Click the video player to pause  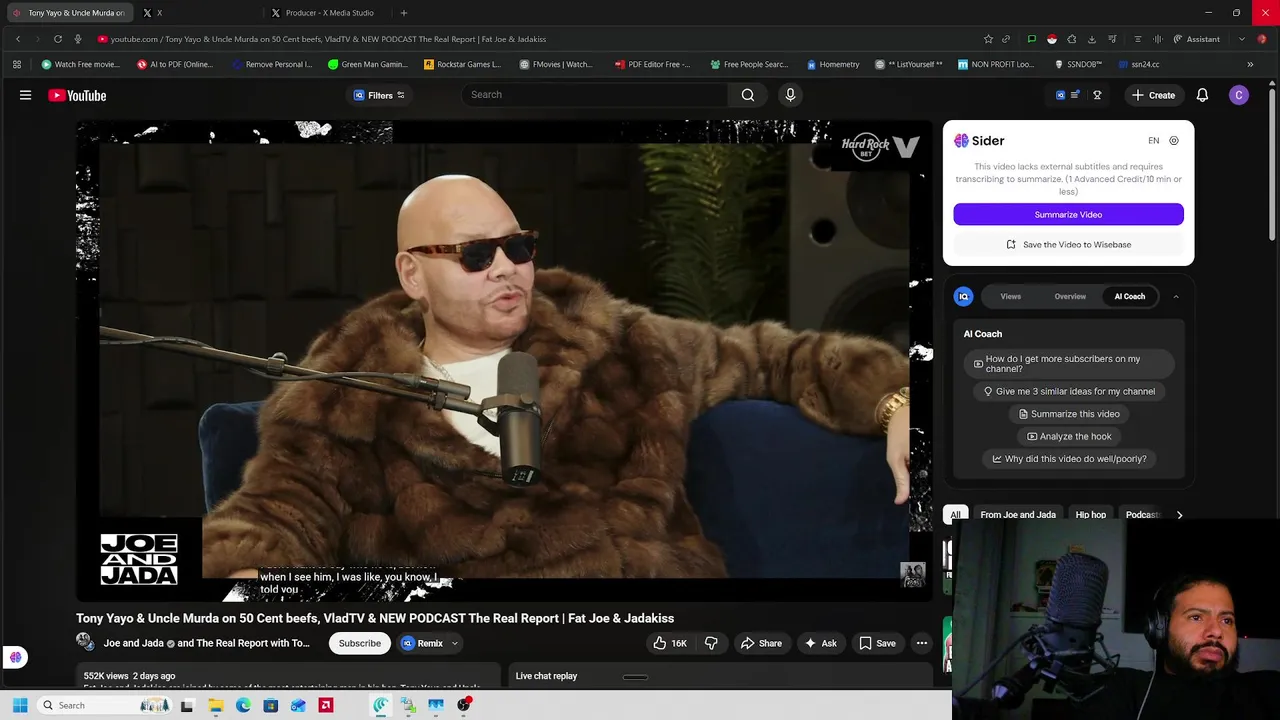point(504,360)
